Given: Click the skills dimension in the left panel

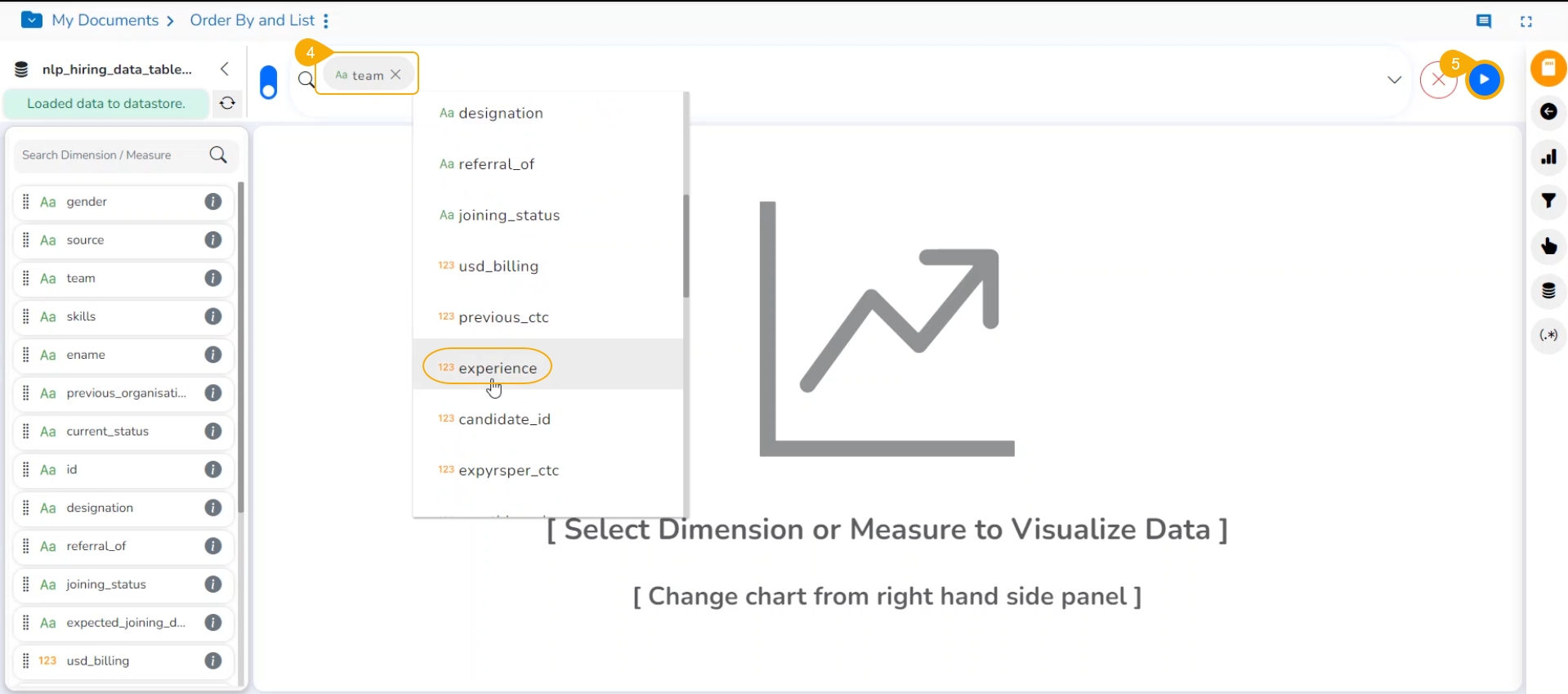Looking at the screenshot, I should pos(82,316).
